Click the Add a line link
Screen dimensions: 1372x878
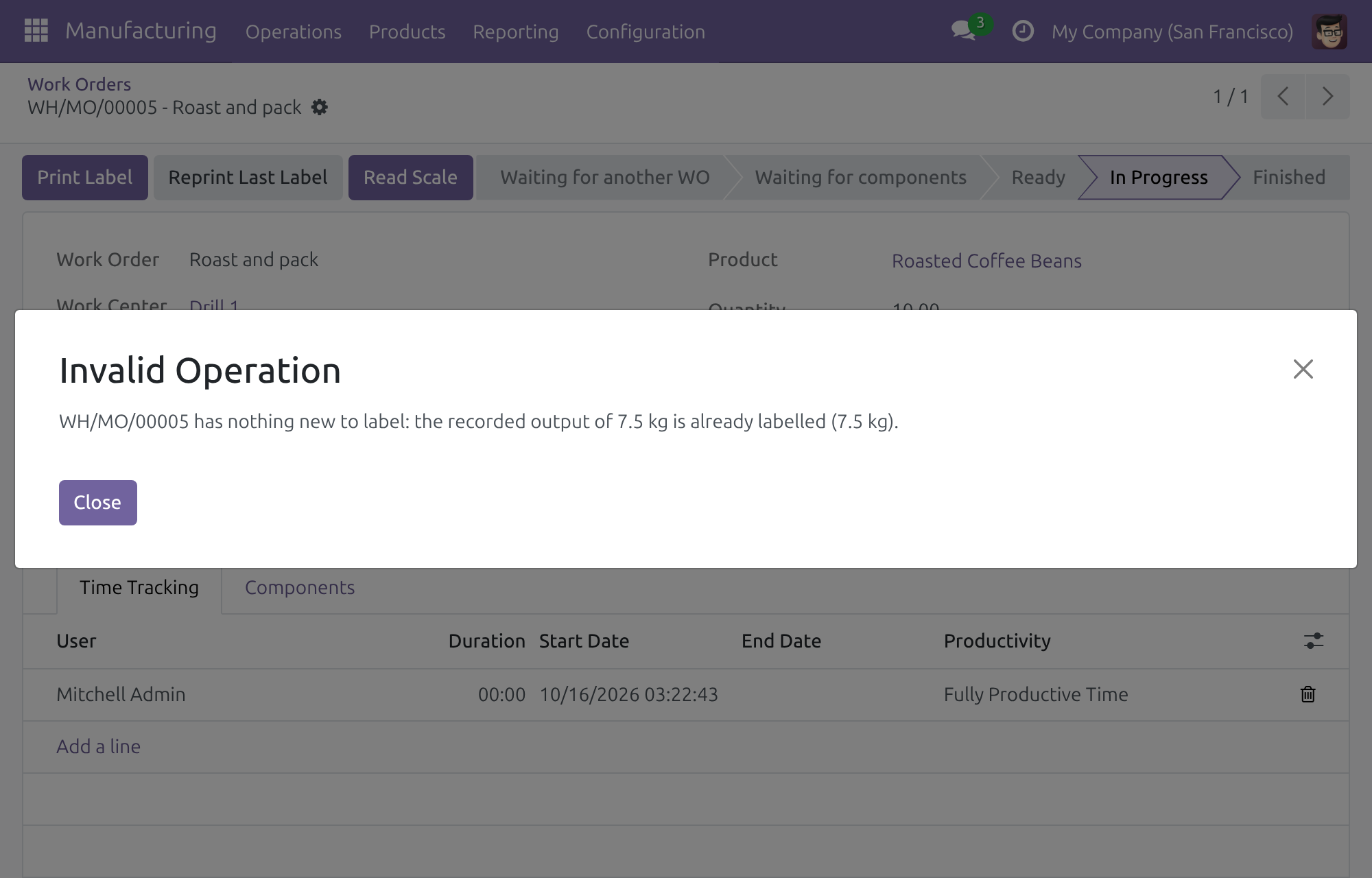[98, 746]
